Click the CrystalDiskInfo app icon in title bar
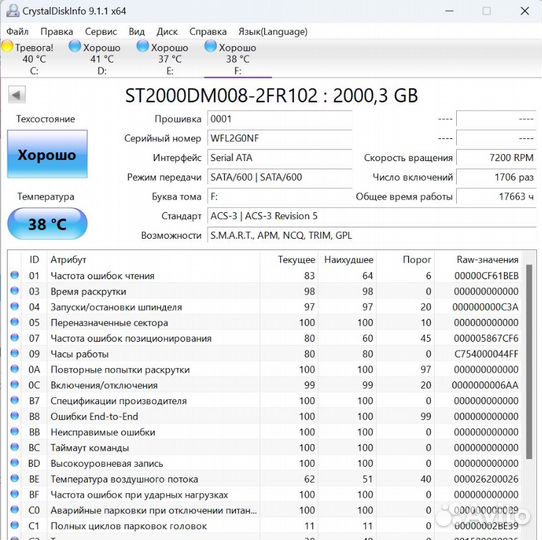This screenshot has height=540, width=542. pyautogui.click(x=12, y=11)
